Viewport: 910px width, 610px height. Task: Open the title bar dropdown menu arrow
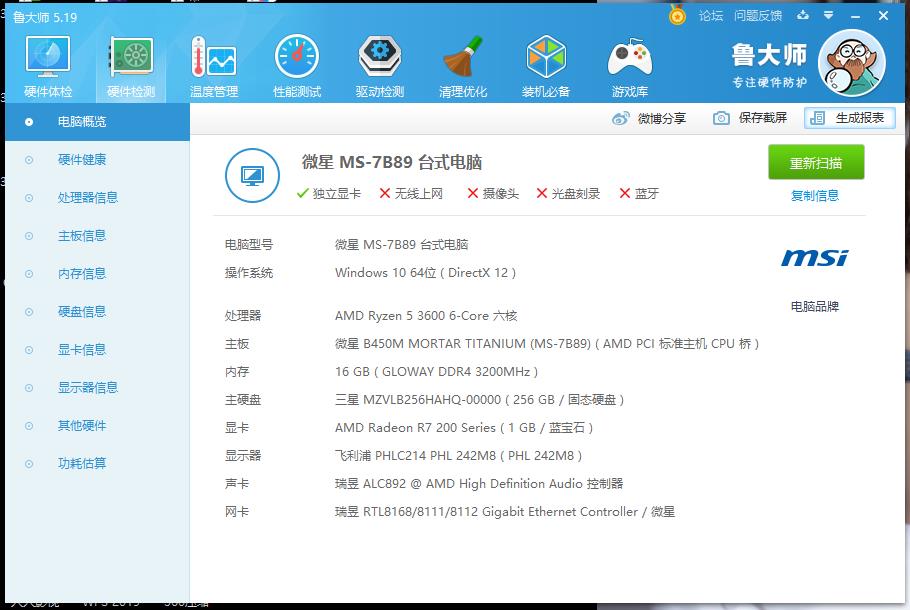828,15
